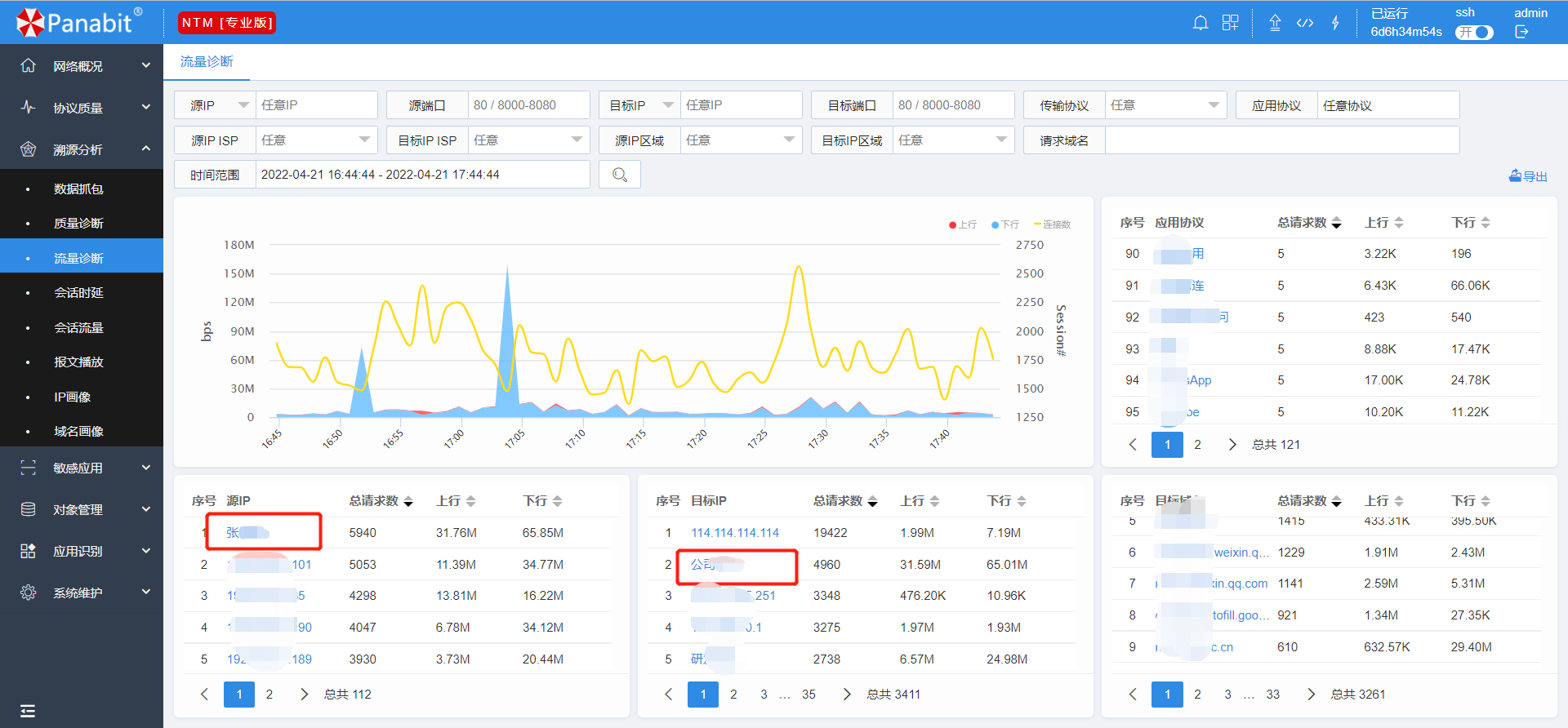Open the 传输协议 dropdown
Image resolution: width=1568 pixels, height=728 pixels.
point(1165,105)
